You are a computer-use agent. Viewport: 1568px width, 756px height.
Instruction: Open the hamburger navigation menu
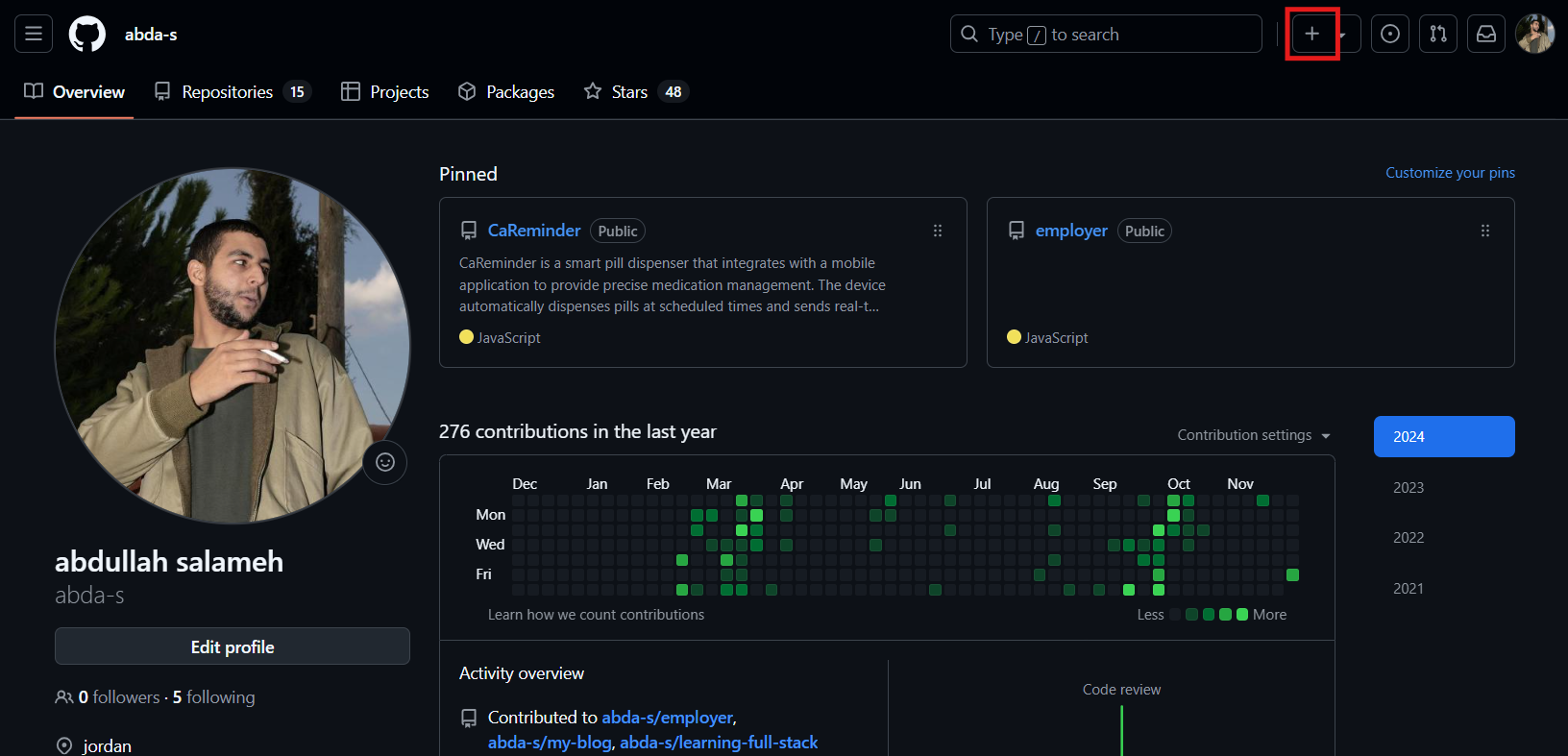[34, 34]
